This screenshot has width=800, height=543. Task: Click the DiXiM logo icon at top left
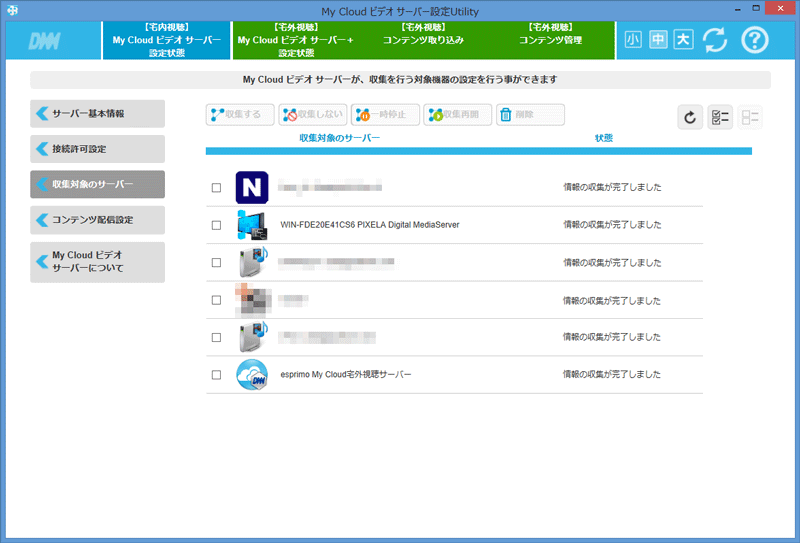[46, 41]
